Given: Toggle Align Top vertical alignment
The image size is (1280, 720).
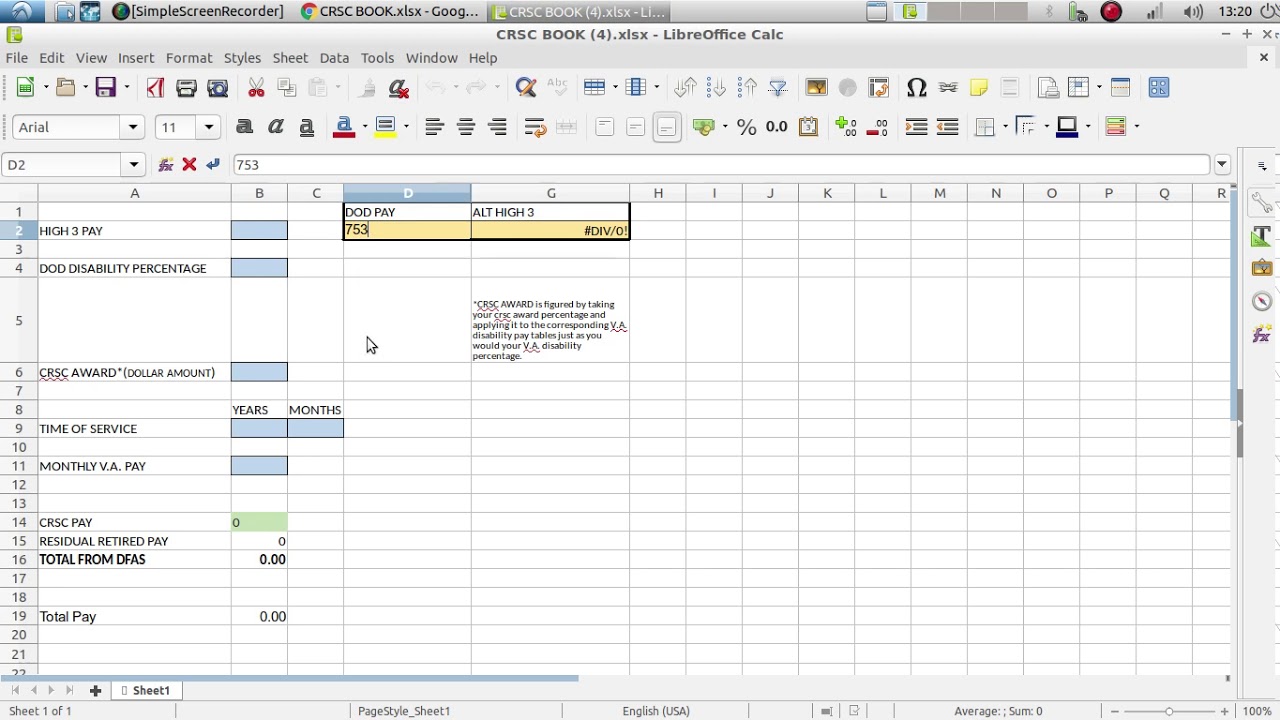Looking at the screenshot, I should tap(604, 127).
